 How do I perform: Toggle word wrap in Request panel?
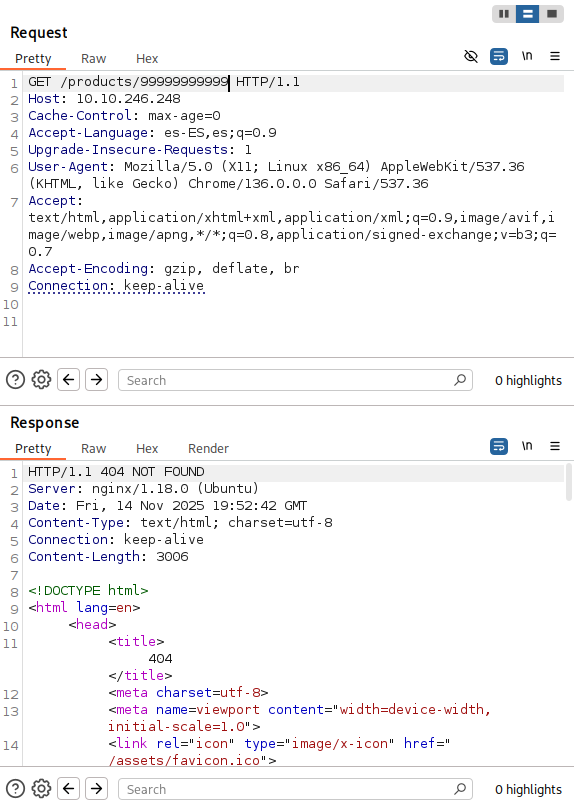[x=499, y=56]
